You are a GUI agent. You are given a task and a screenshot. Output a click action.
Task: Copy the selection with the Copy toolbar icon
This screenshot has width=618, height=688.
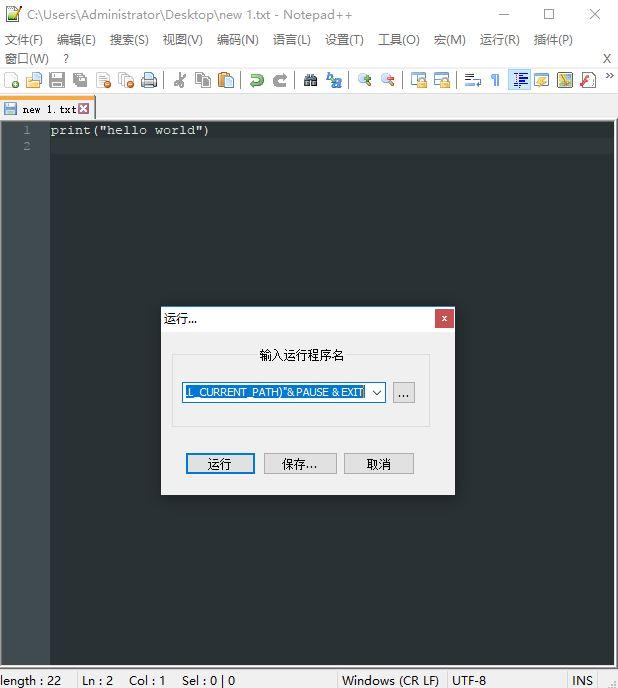pos(202,80)
